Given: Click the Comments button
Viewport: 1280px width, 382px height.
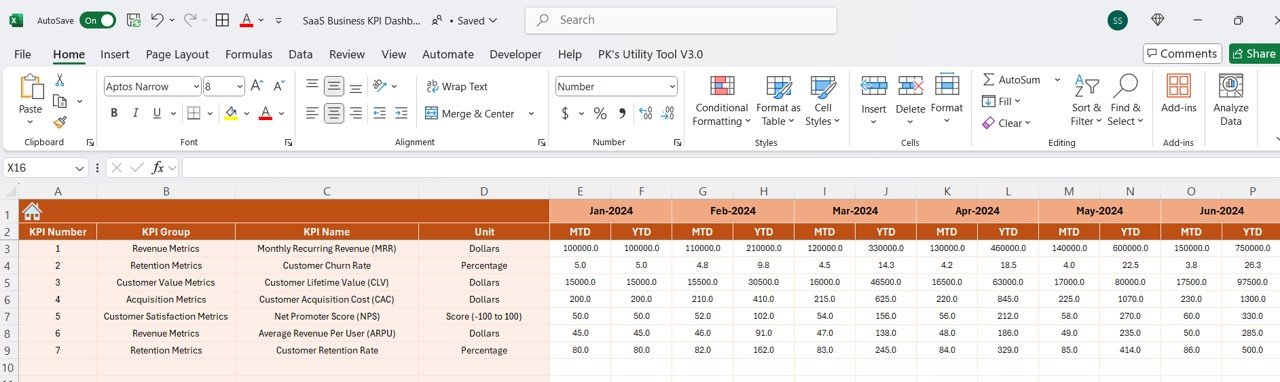Looking at the screenshot, I should pos(1182,54).
